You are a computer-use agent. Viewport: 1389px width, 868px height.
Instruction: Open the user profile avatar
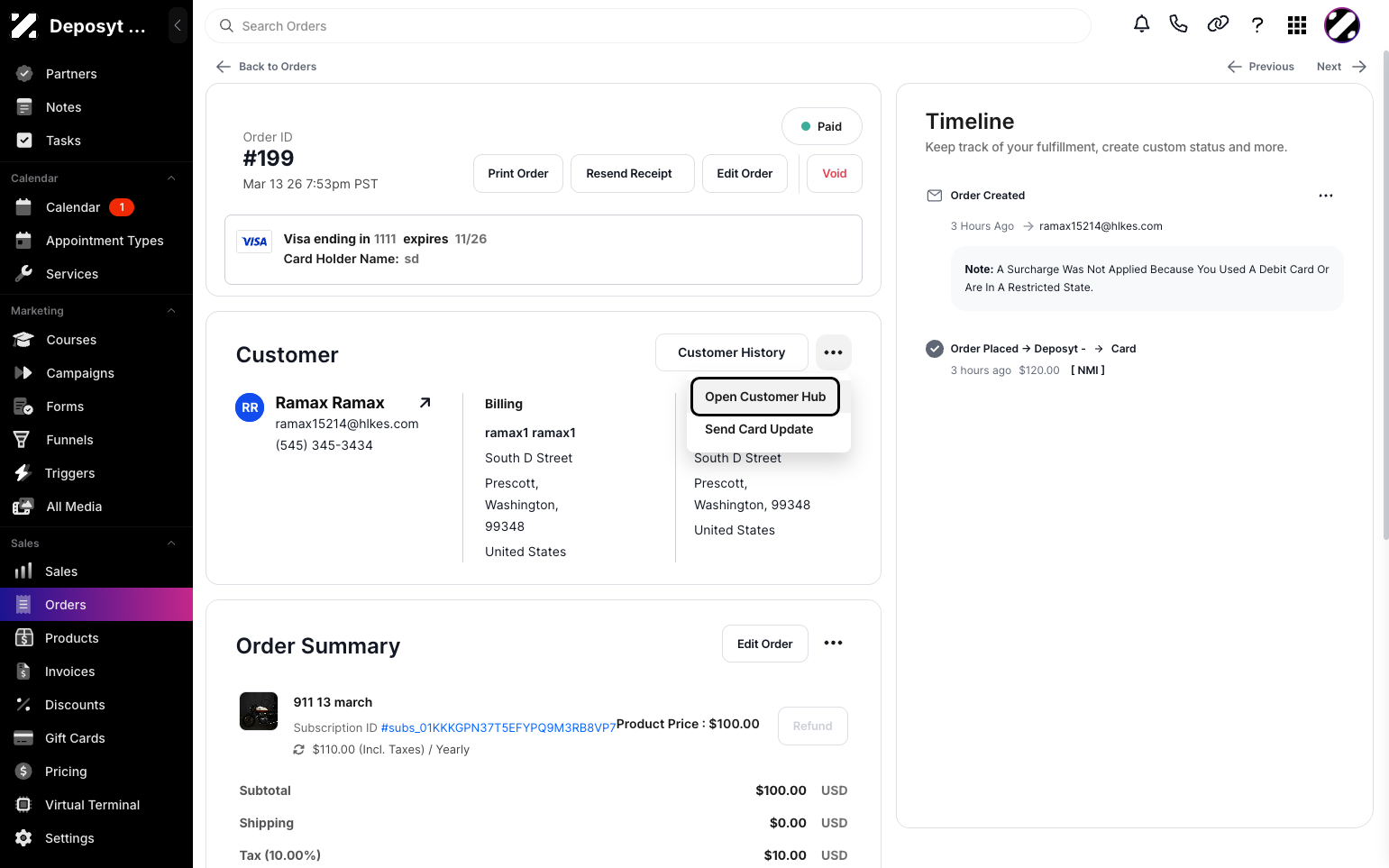click(x=1342, y=25)
